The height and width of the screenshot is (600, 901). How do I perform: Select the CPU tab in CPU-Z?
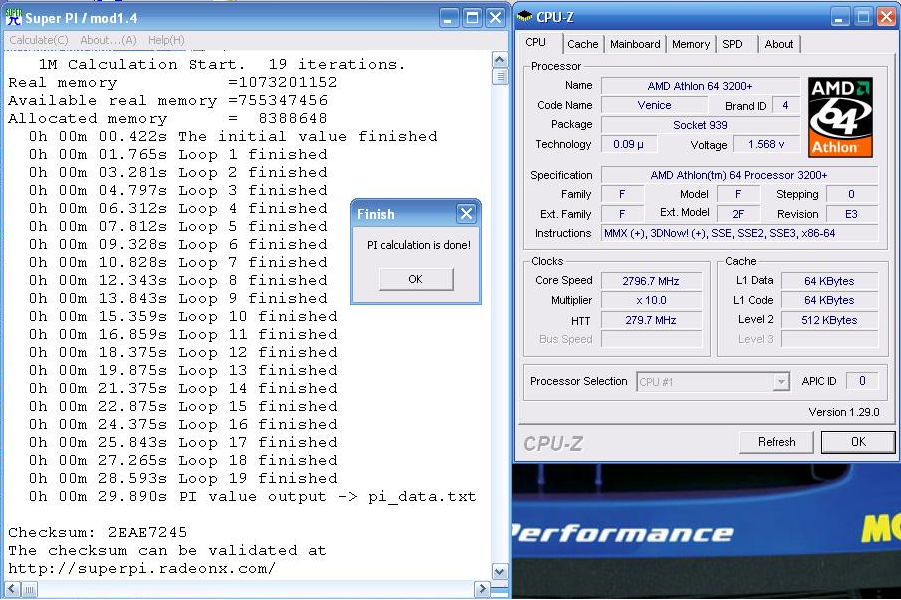[536, 43]
